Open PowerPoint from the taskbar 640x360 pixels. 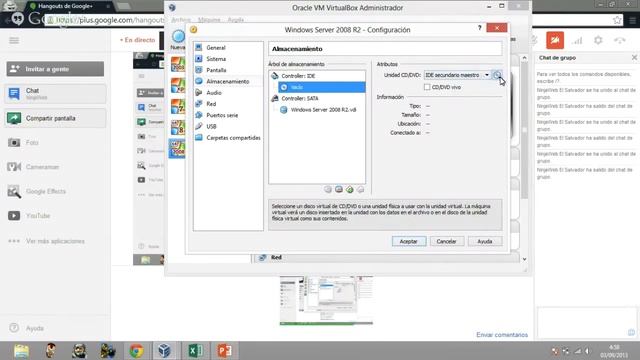click(224, 351)
